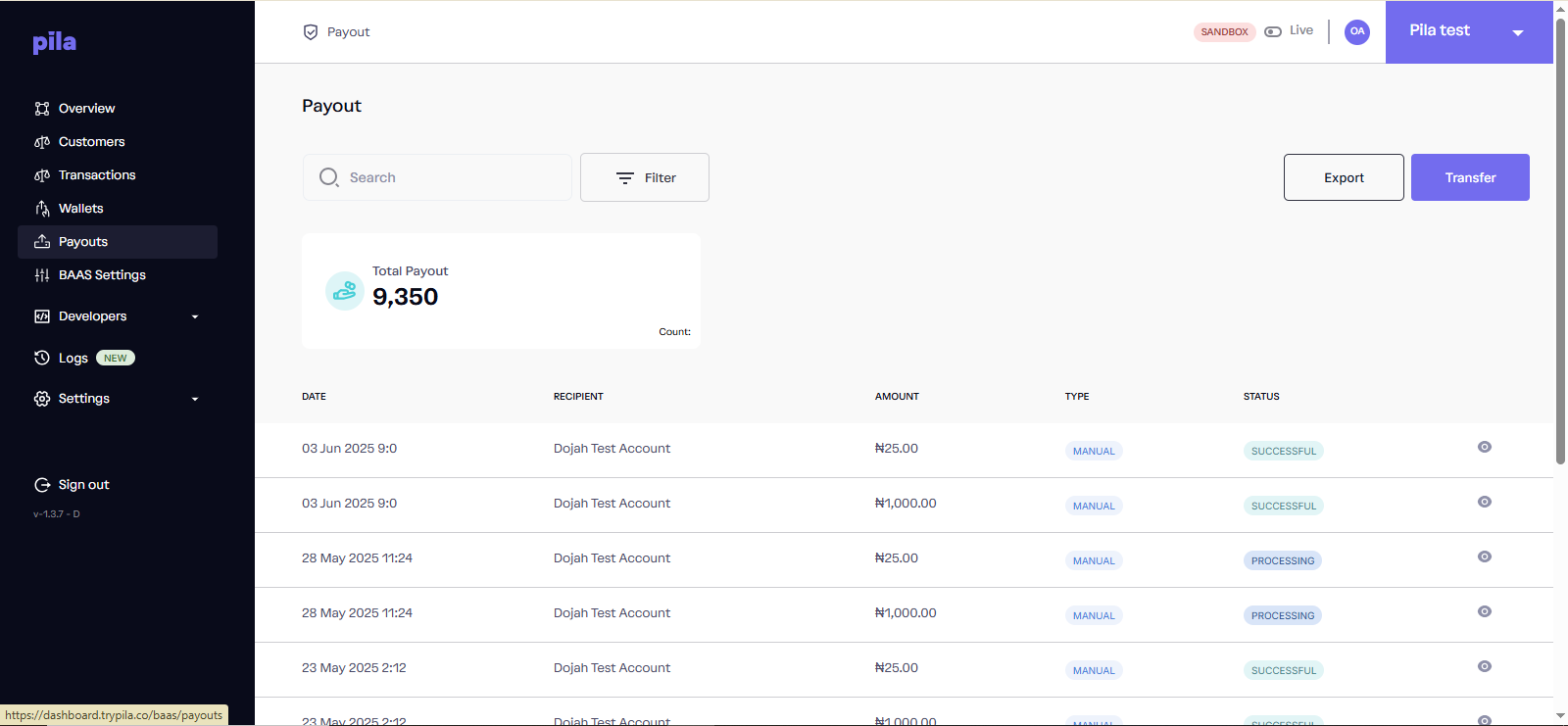Expand the Developers submenu arrow
The image size is (1568, 726).
point(195,316)
